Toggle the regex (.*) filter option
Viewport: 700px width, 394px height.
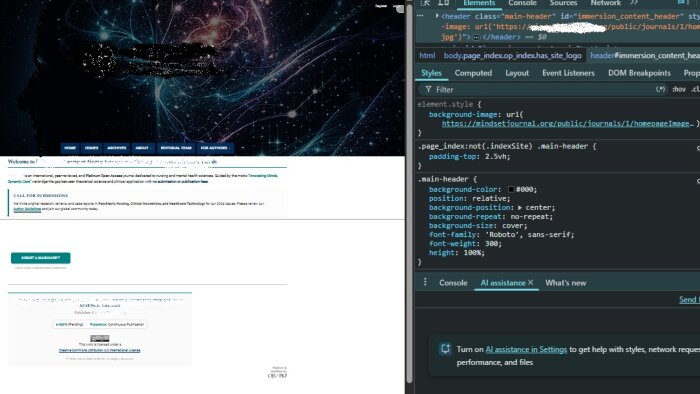[x=660, y=89]
